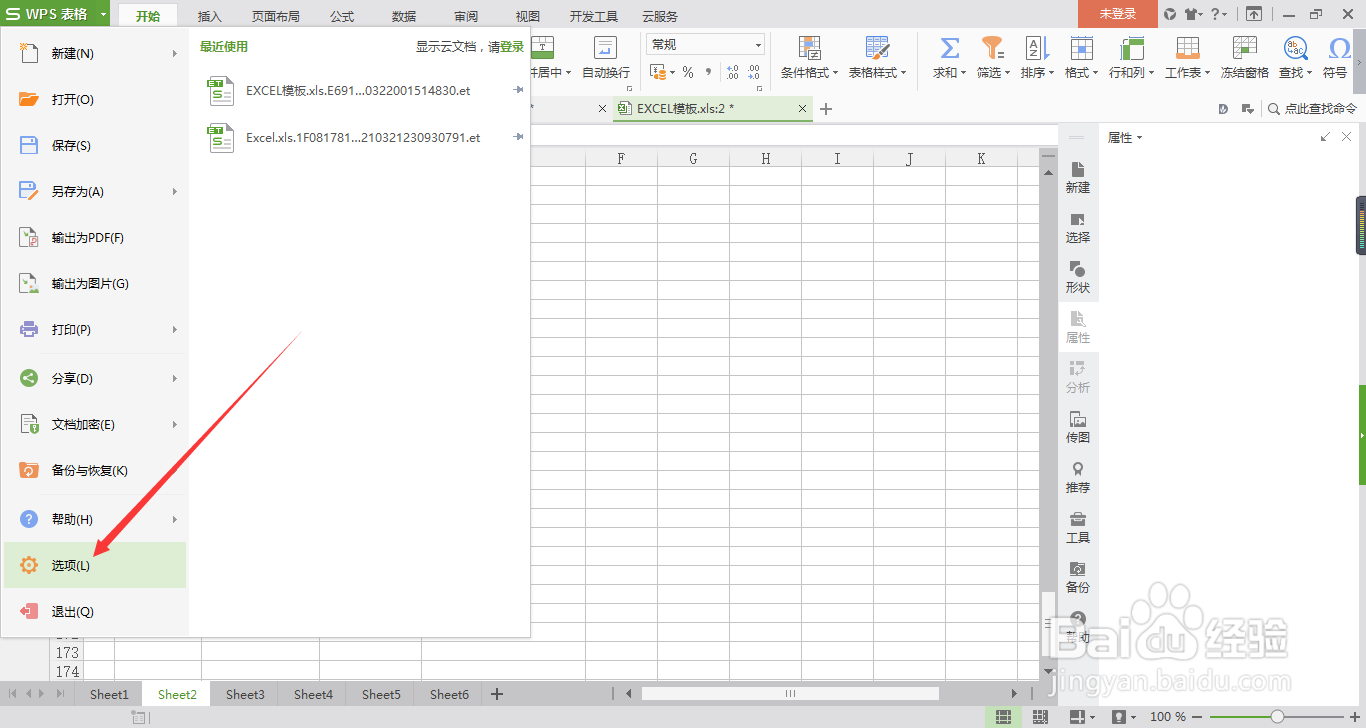Click the 排序 sort icon

1035,48
